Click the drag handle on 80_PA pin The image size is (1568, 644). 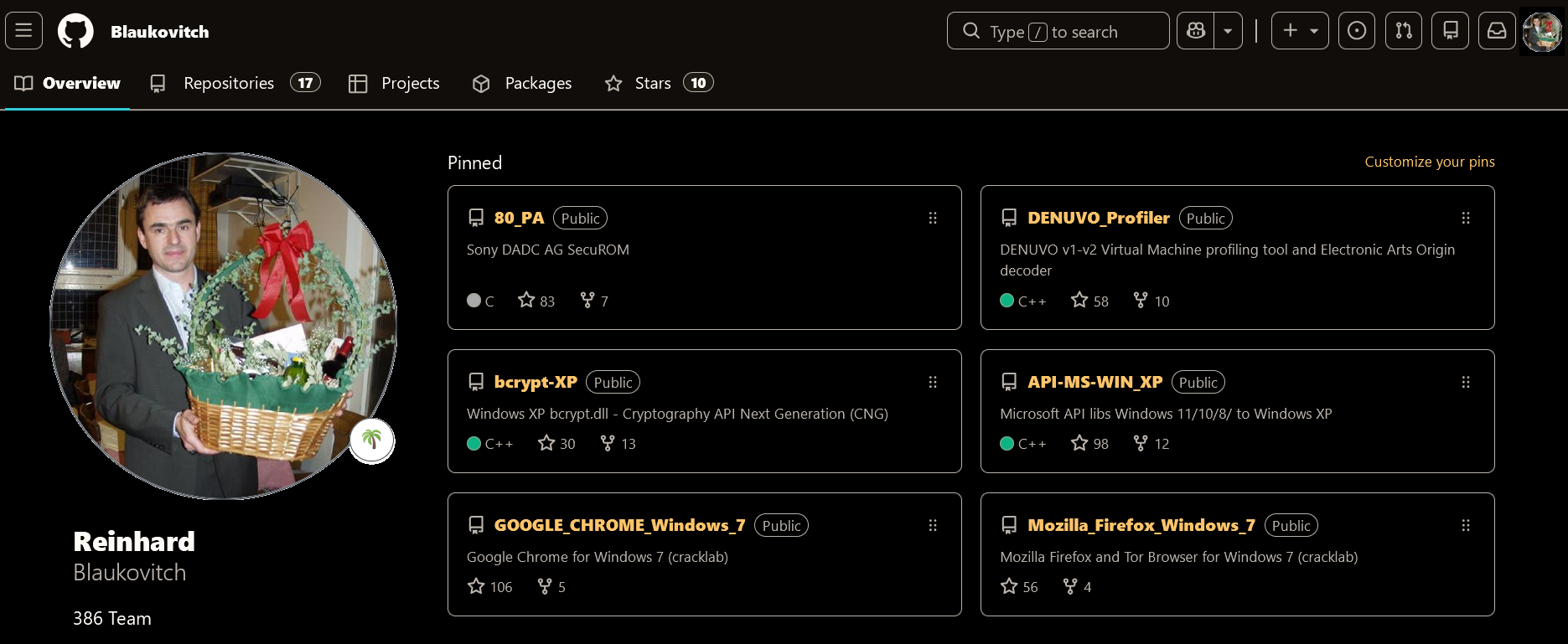click(933, 219)
